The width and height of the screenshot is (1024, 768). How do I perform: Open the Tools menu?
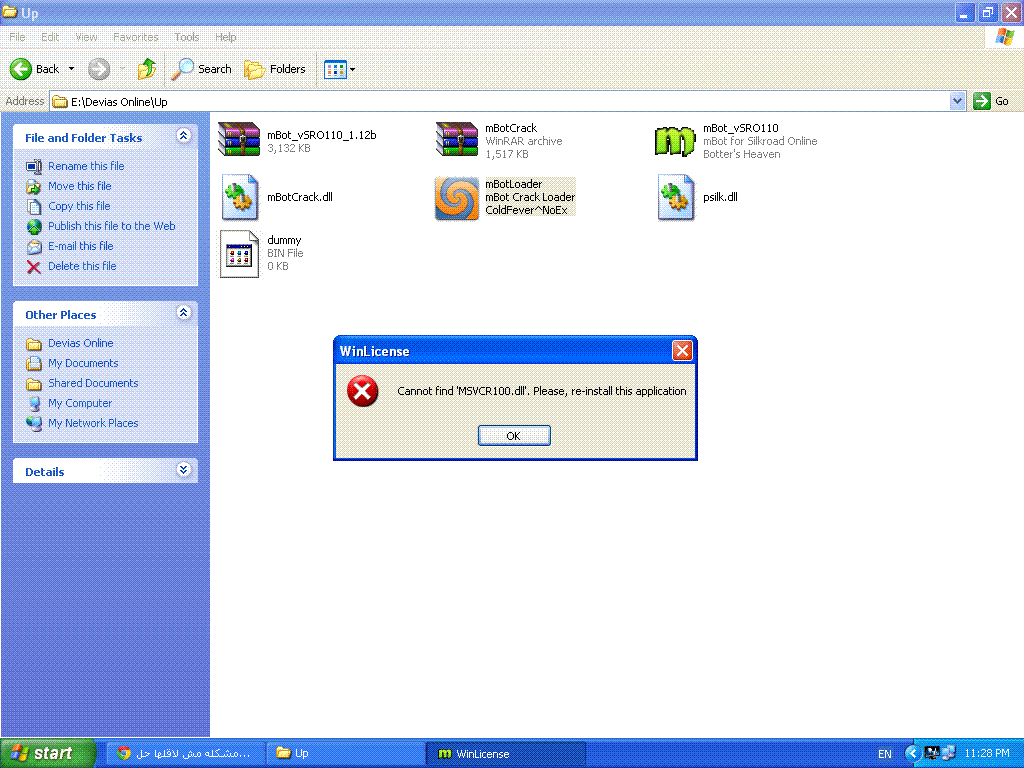pyautogui.click(x=187, y=37)
